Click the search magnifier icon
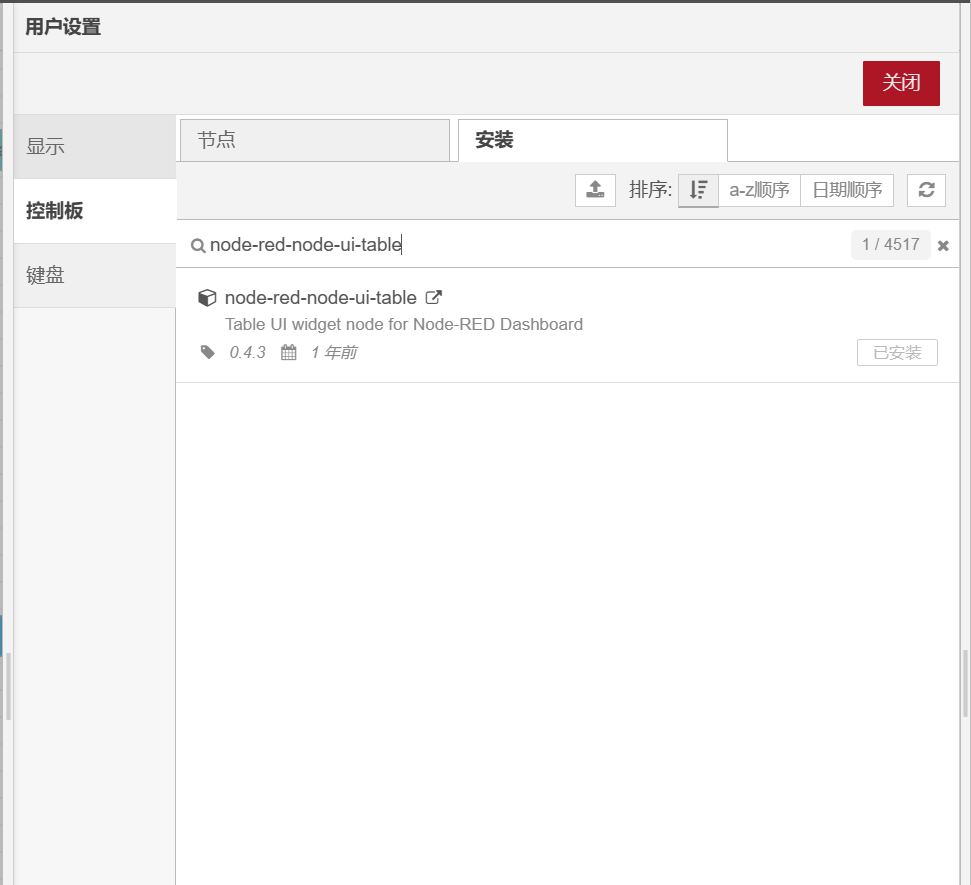 point(198,245)
